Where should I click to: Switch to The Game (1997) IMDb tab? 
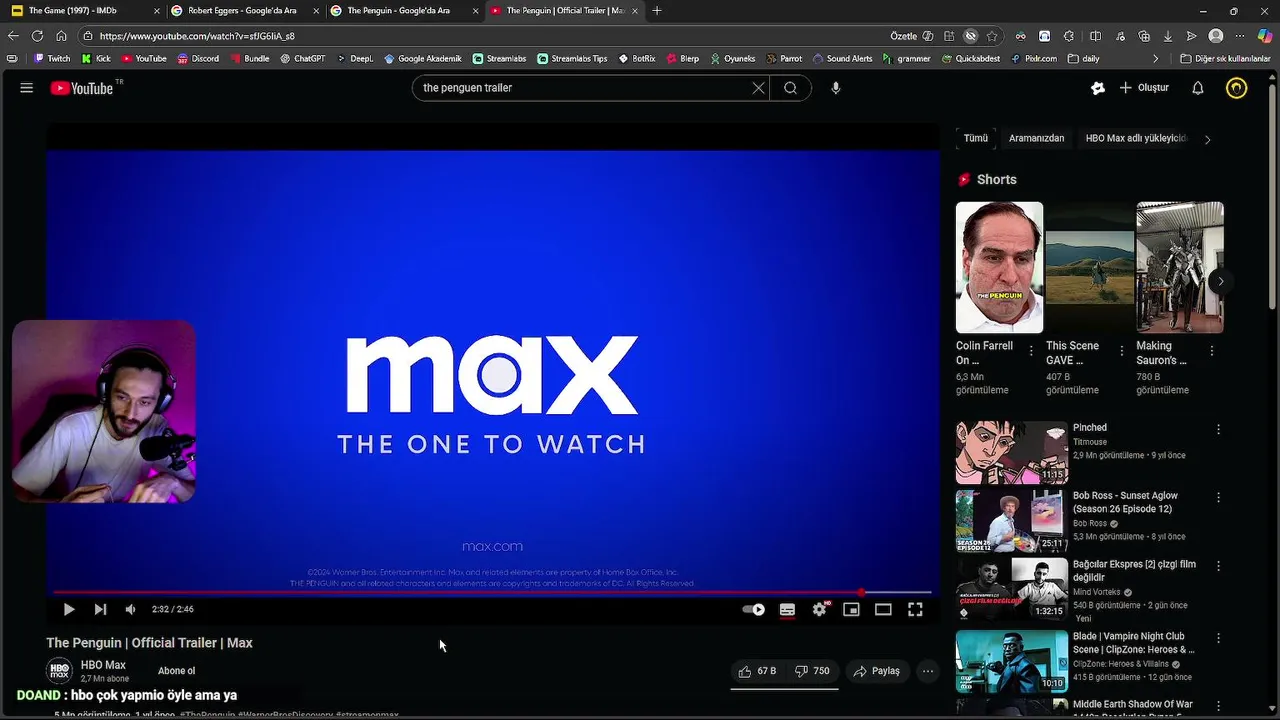pos(83,11)
